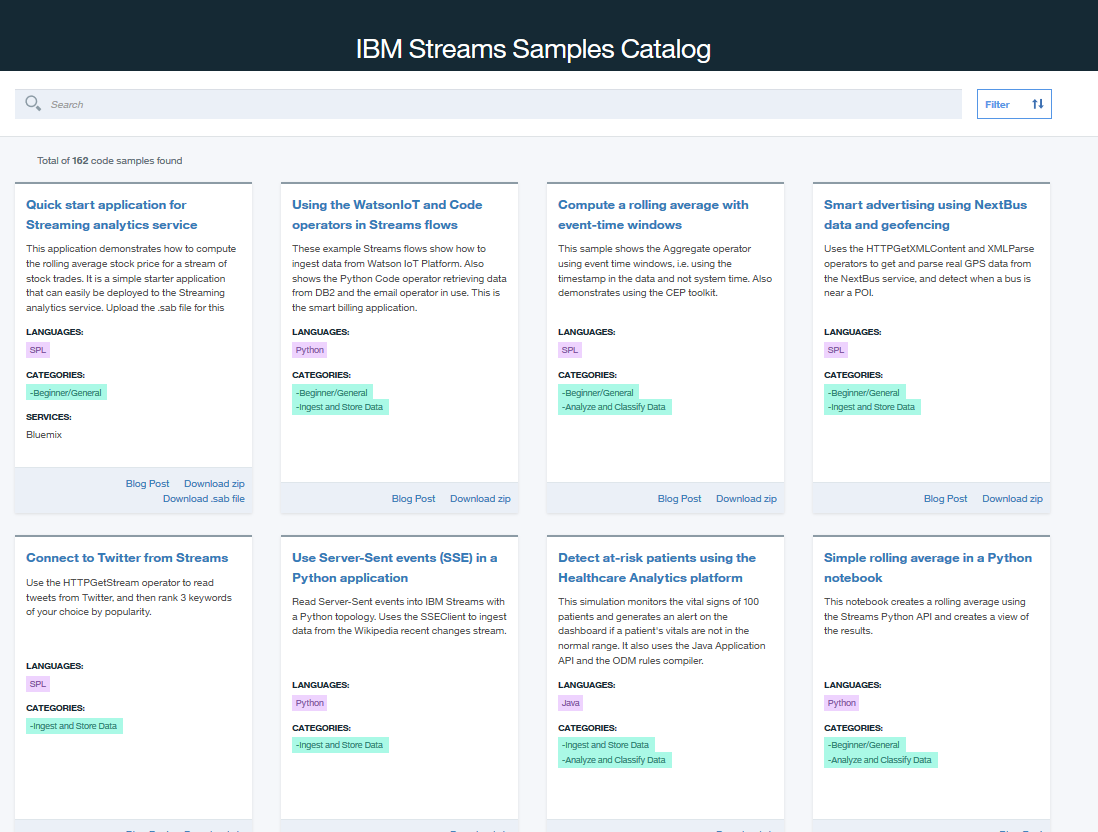Viewport: 1098px width, 832px height.
Task: Open Detect at-risk patients Healthcare Analytics title
Action: pyautogui.click(x=657, y=567)
